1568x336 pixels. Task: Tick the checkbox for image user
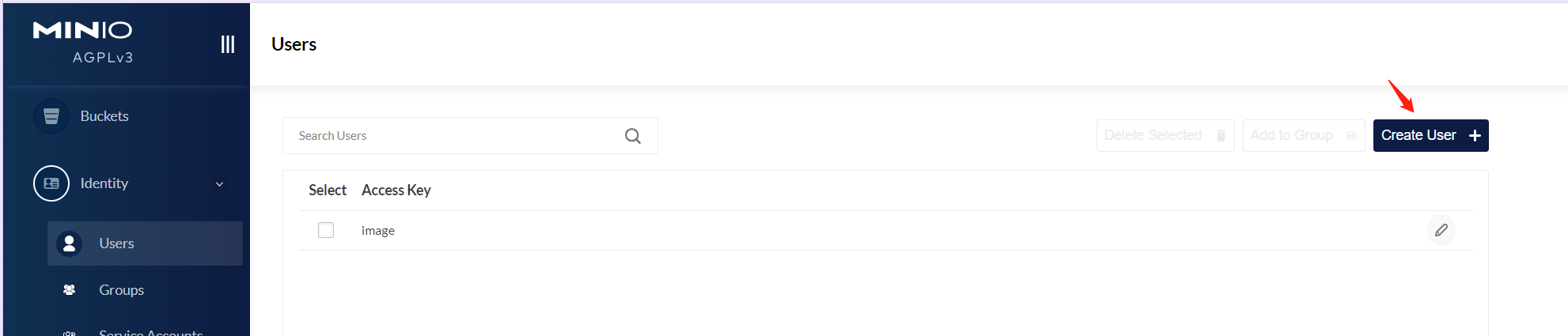pos(326,230)
